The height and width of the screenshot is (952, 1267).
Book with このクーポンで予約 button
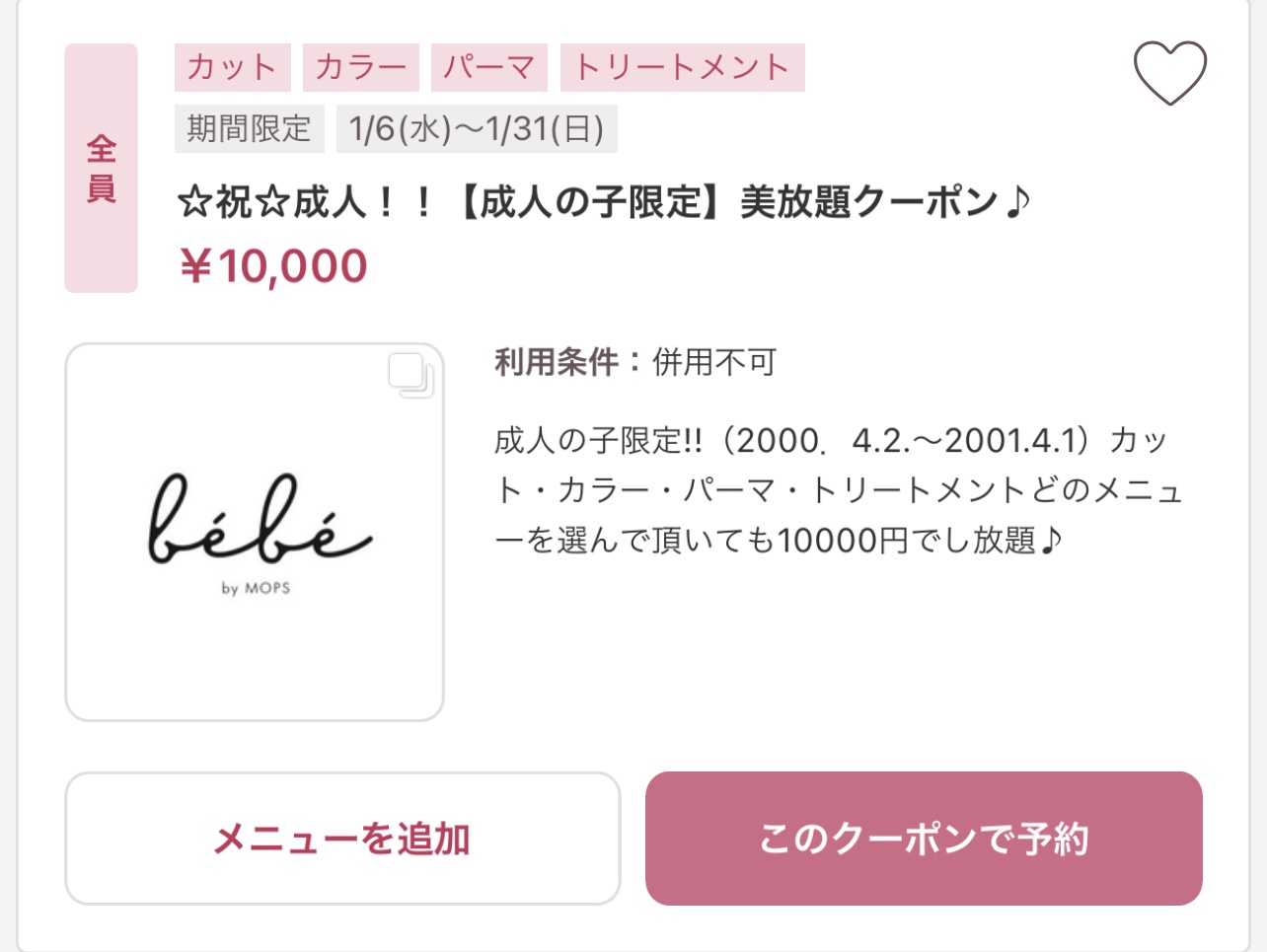[x=924, y=839]
